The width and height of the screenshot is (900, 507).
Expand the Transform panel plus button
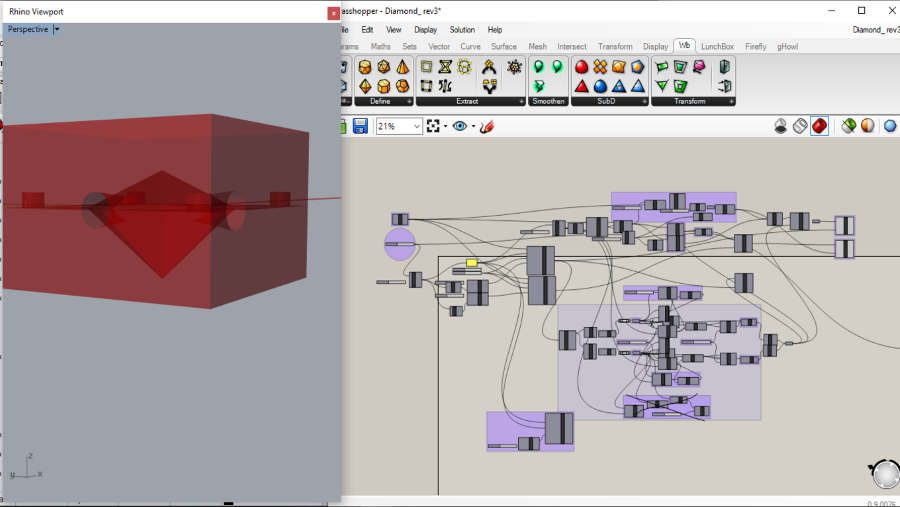pyautogui.click(x=731, y=102)
